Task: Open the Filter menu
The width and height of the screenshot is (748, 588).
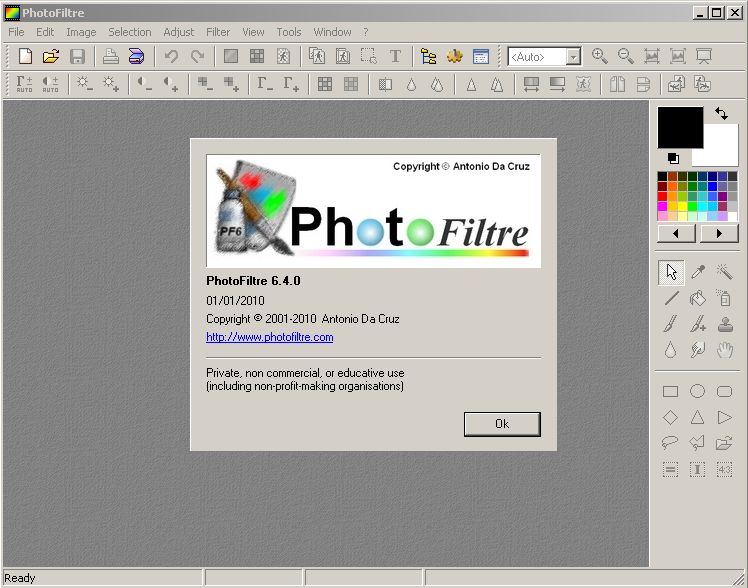Action: tap(218, 32)
